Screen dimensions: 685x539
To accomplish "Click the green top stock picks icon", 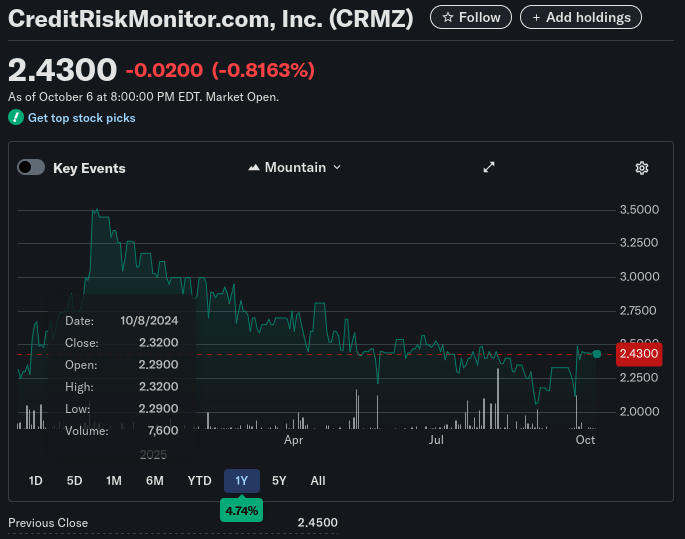I will click(15, 118).
